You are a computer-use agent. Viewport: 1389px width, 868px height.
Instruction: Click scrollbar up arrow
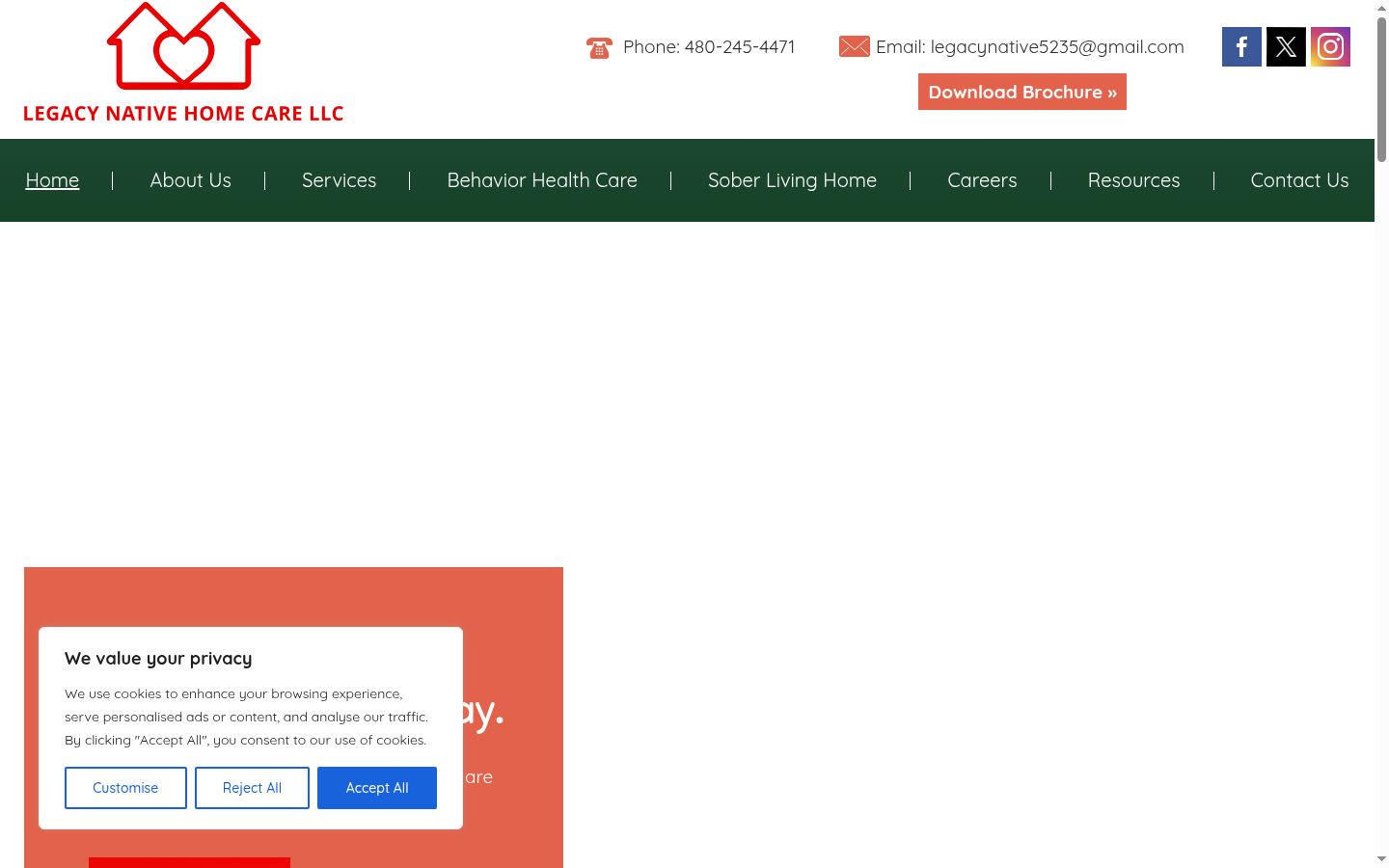coord(1381,7)
